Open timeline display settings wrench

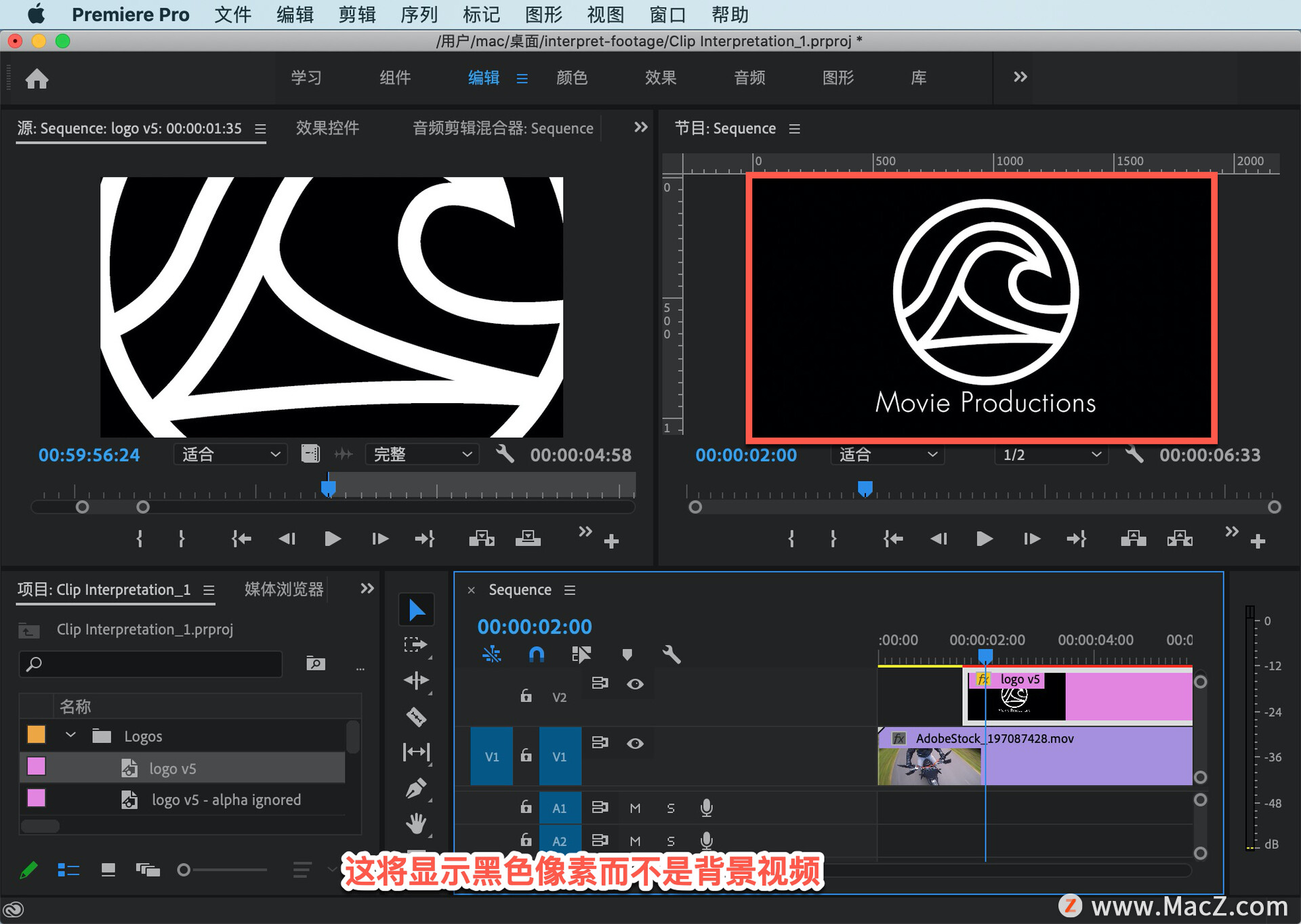click(x=671, y=654)
